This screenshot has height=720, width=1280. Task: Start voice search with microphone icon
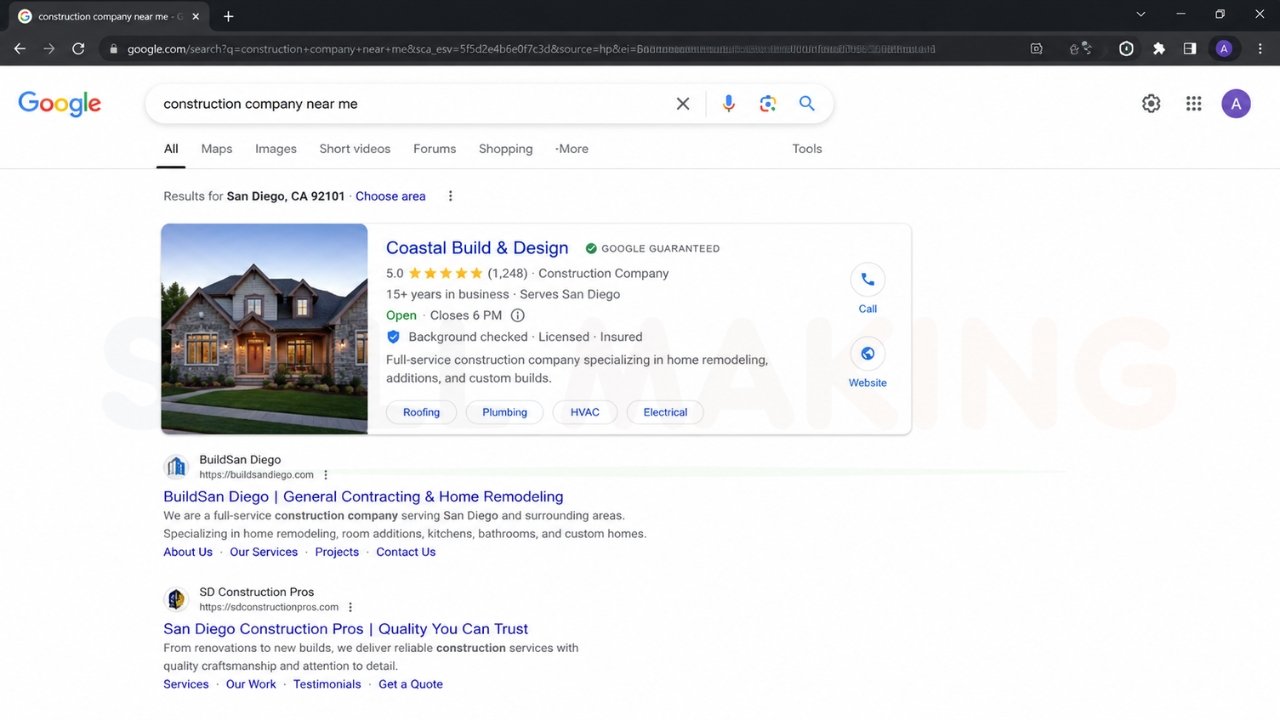(x=729, y=104)
